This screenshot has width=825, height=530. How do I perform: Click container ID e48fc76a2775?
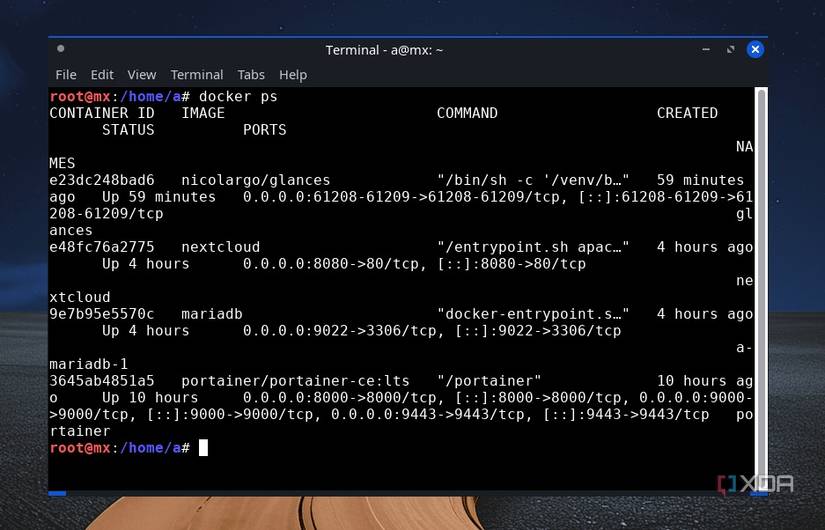102,247
